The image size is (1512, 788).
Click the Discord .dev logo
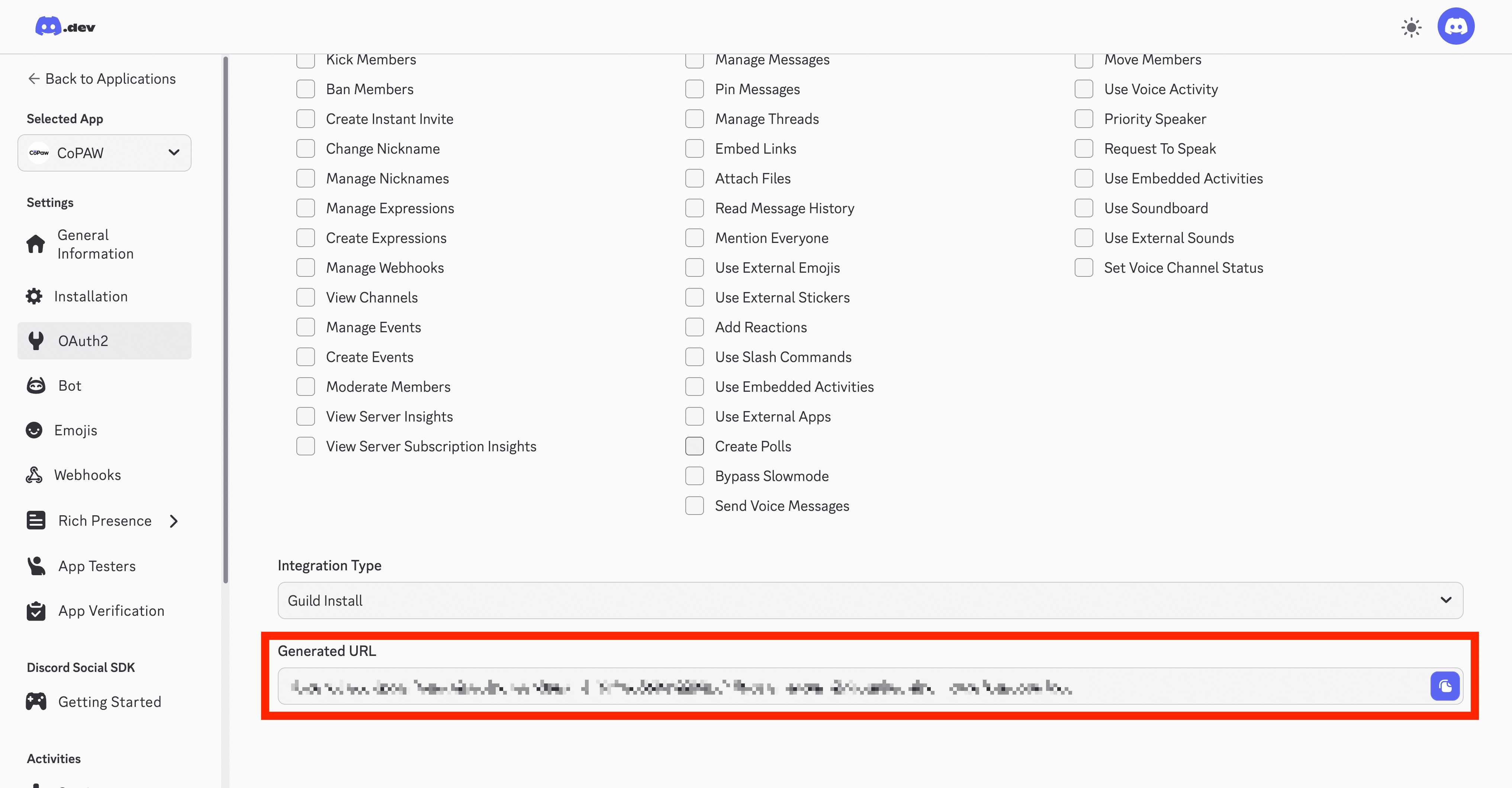point(65,26)
